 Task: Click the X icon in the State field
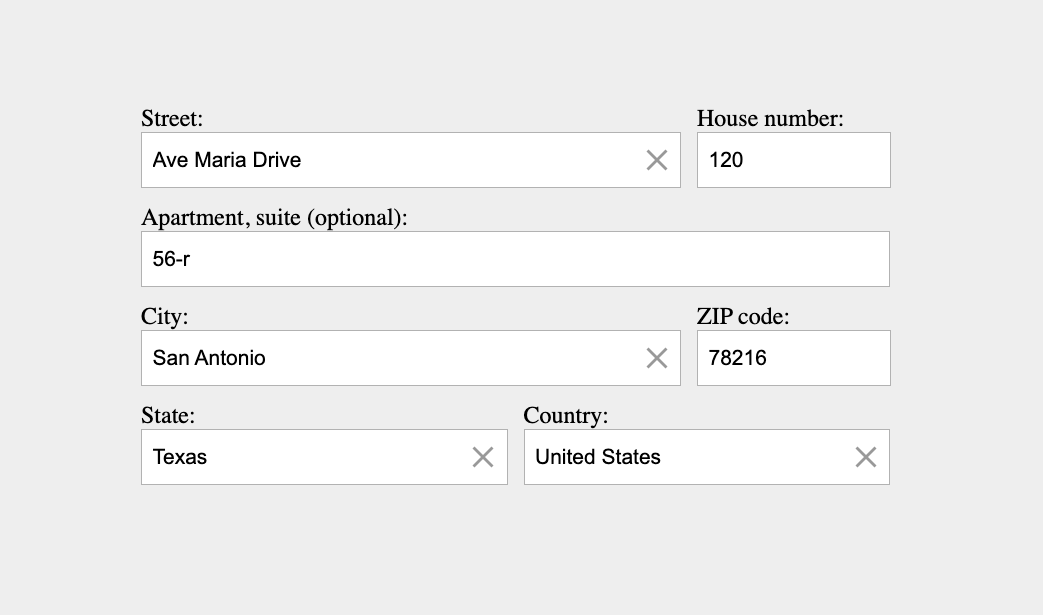click(483, 457)
